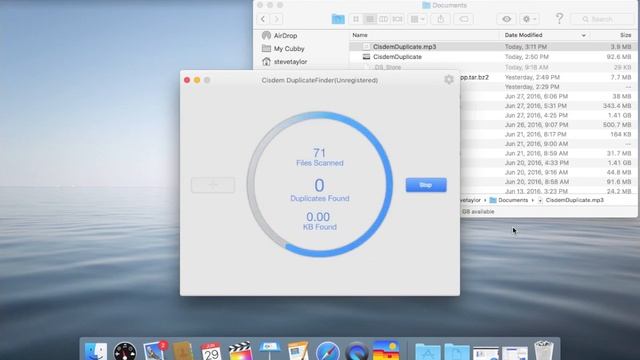The height and width of the screenshot is (360, 640).
Task: Open Dashboard from the Dock
Action: click(125, 351)
